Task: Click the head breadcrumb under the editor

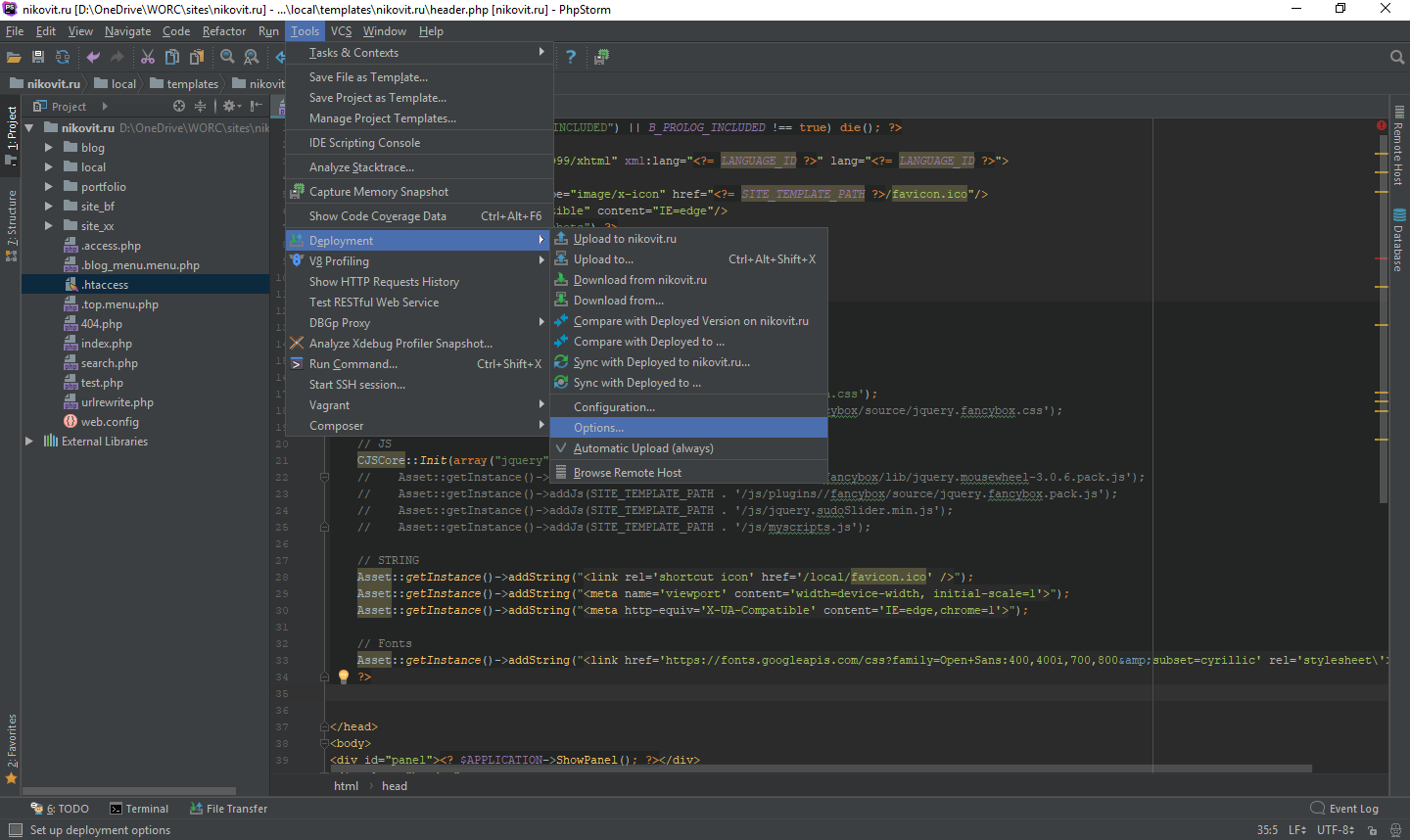Action: (395, 786)
